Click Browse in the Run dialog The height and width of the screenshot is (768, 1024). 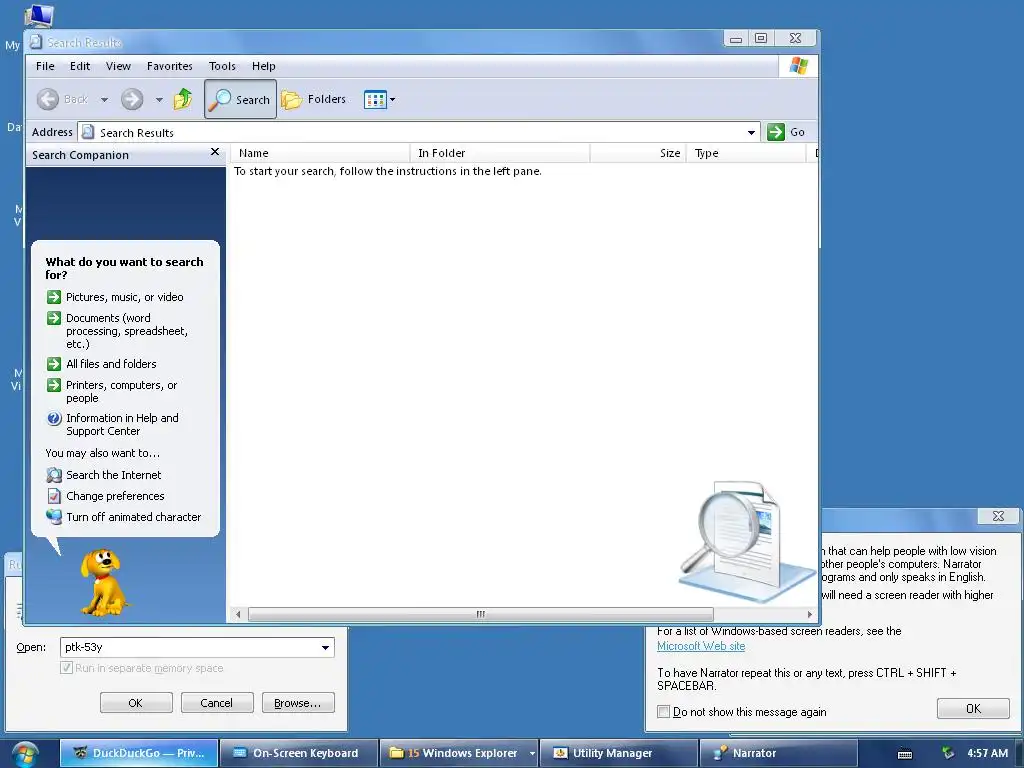[298, 703]
